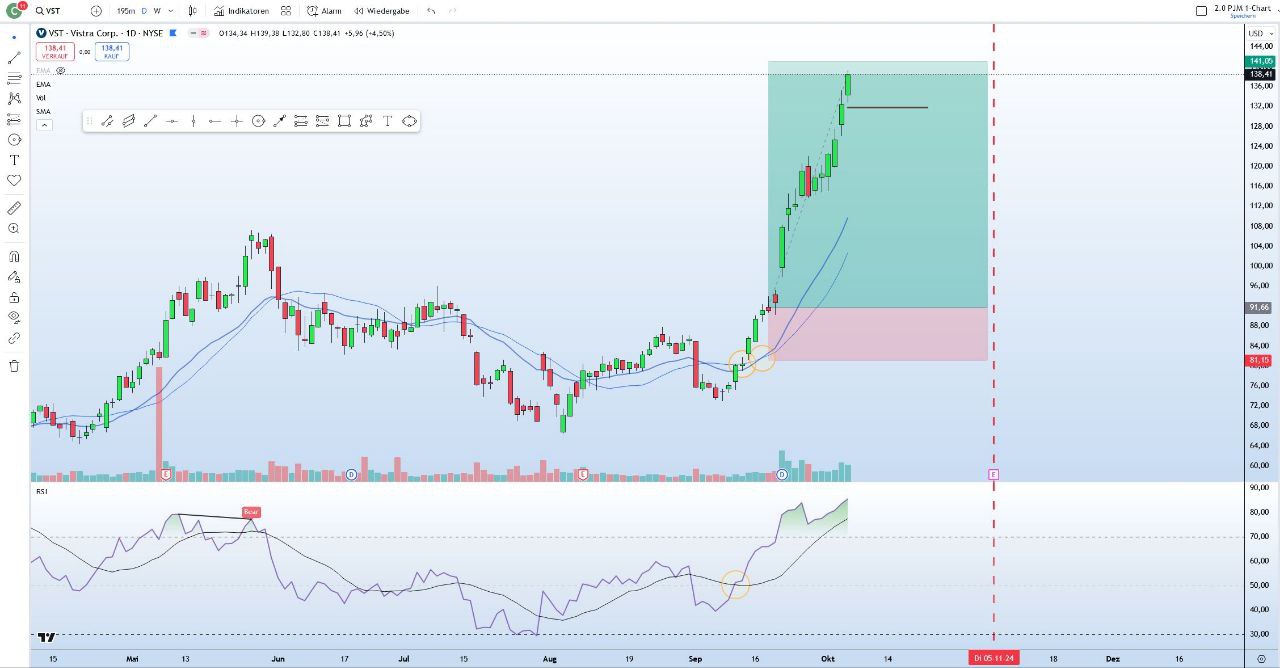Select the rectangle shape in floating toolbar
1280x668 pixels.
click(x=344, y=121)
